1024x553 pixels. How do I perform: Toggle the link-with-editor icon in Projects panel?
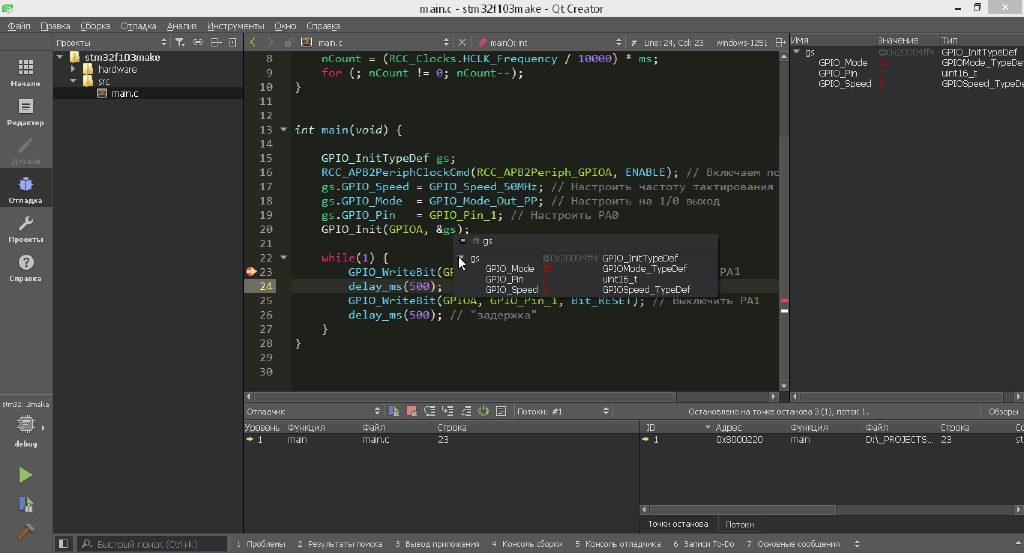click(198, 43)
